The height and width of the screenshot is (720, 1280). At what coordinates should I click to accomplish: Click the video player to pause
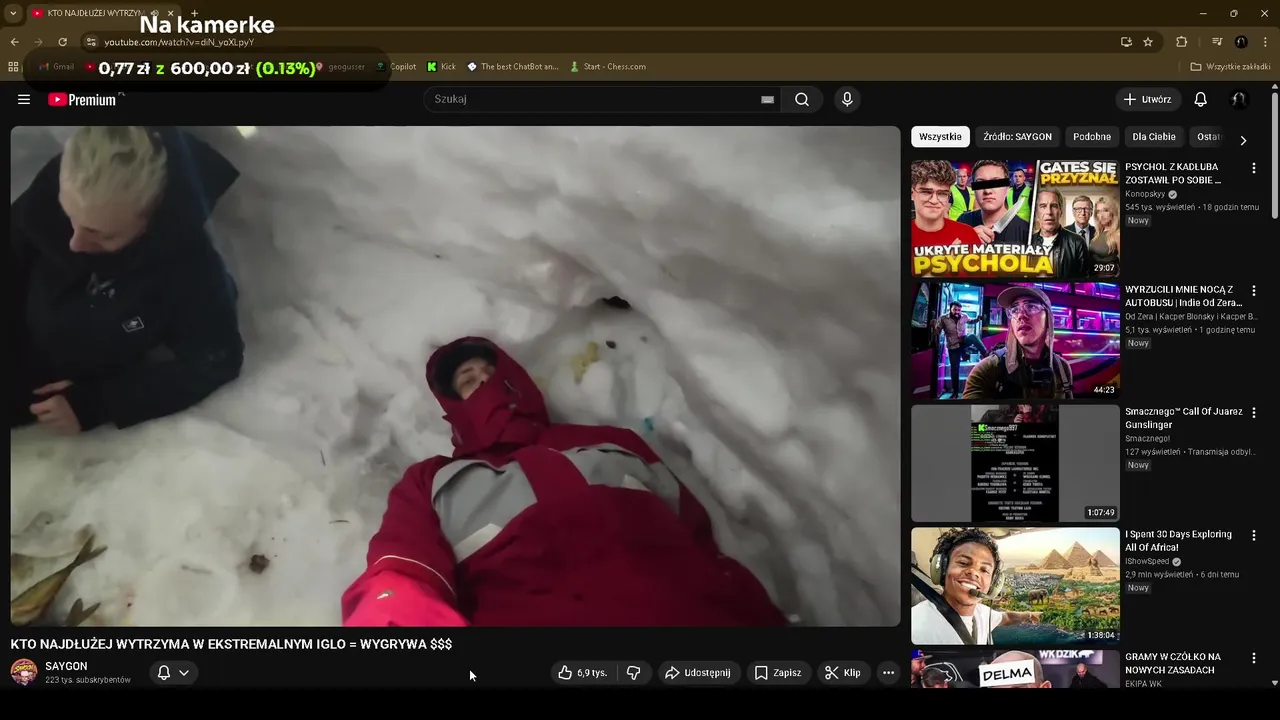(x=455, y=376)
